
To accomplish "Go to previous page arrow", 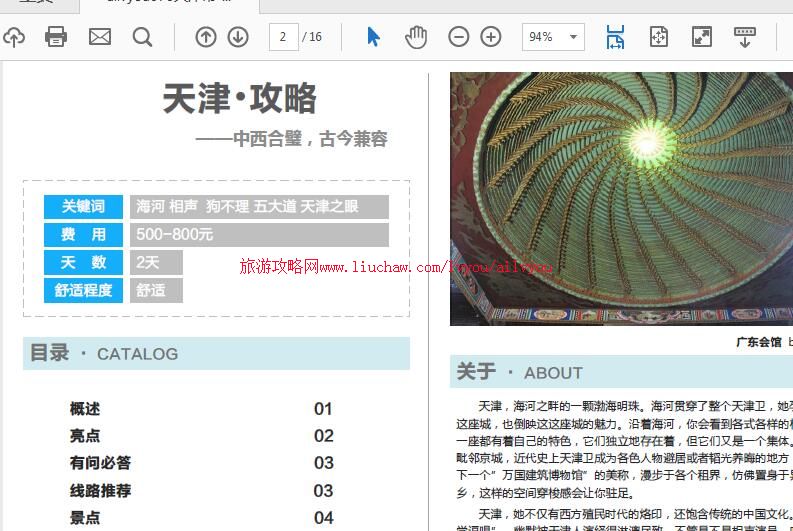I will pos(206,37).
